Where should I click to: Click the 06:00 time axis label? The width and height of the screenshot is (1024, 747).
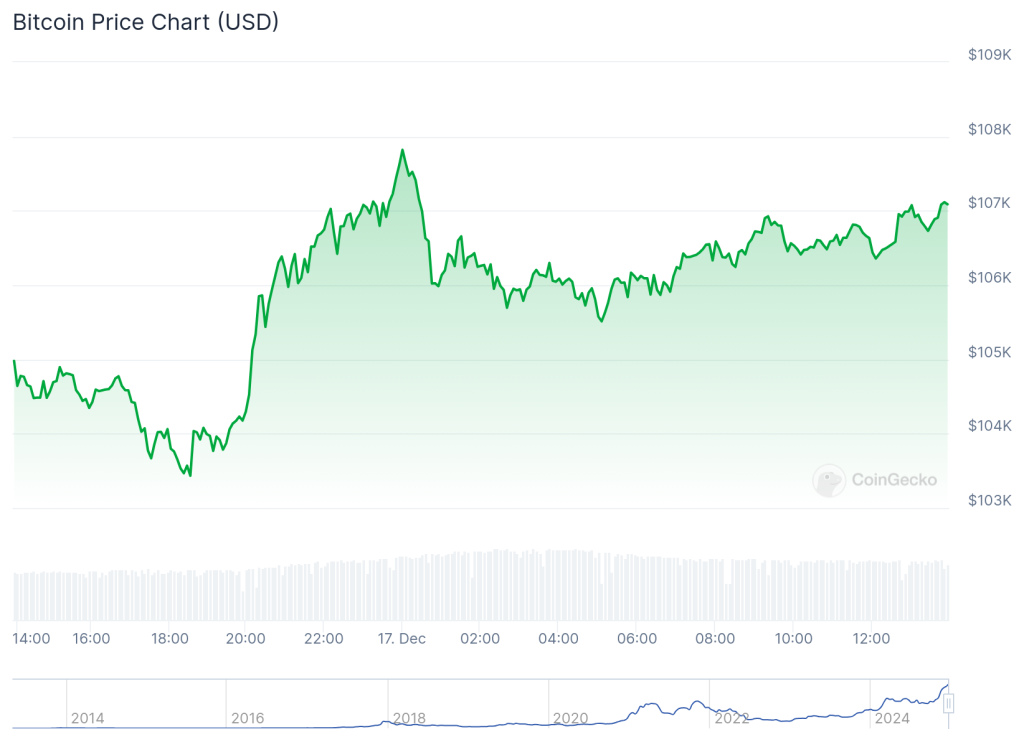click(637, 639)
